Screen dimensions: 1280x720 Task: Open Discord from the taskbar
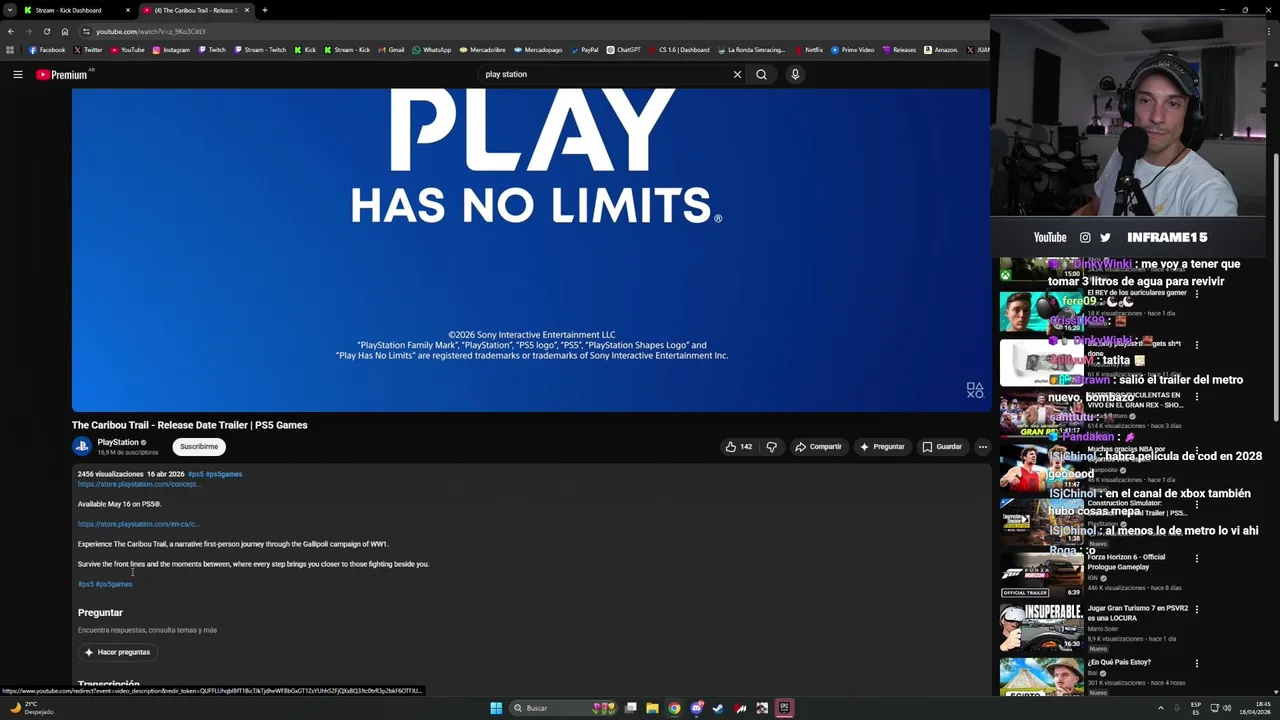[x=696, y=708]
